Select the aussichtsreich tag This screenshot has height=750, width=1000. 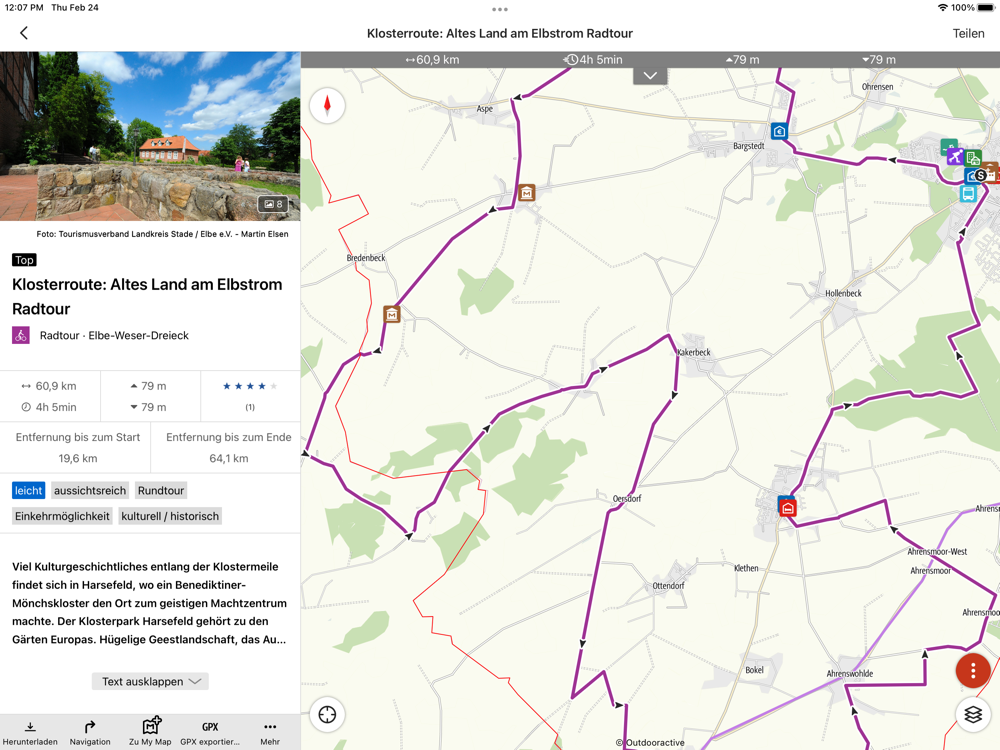coord(90,490)
